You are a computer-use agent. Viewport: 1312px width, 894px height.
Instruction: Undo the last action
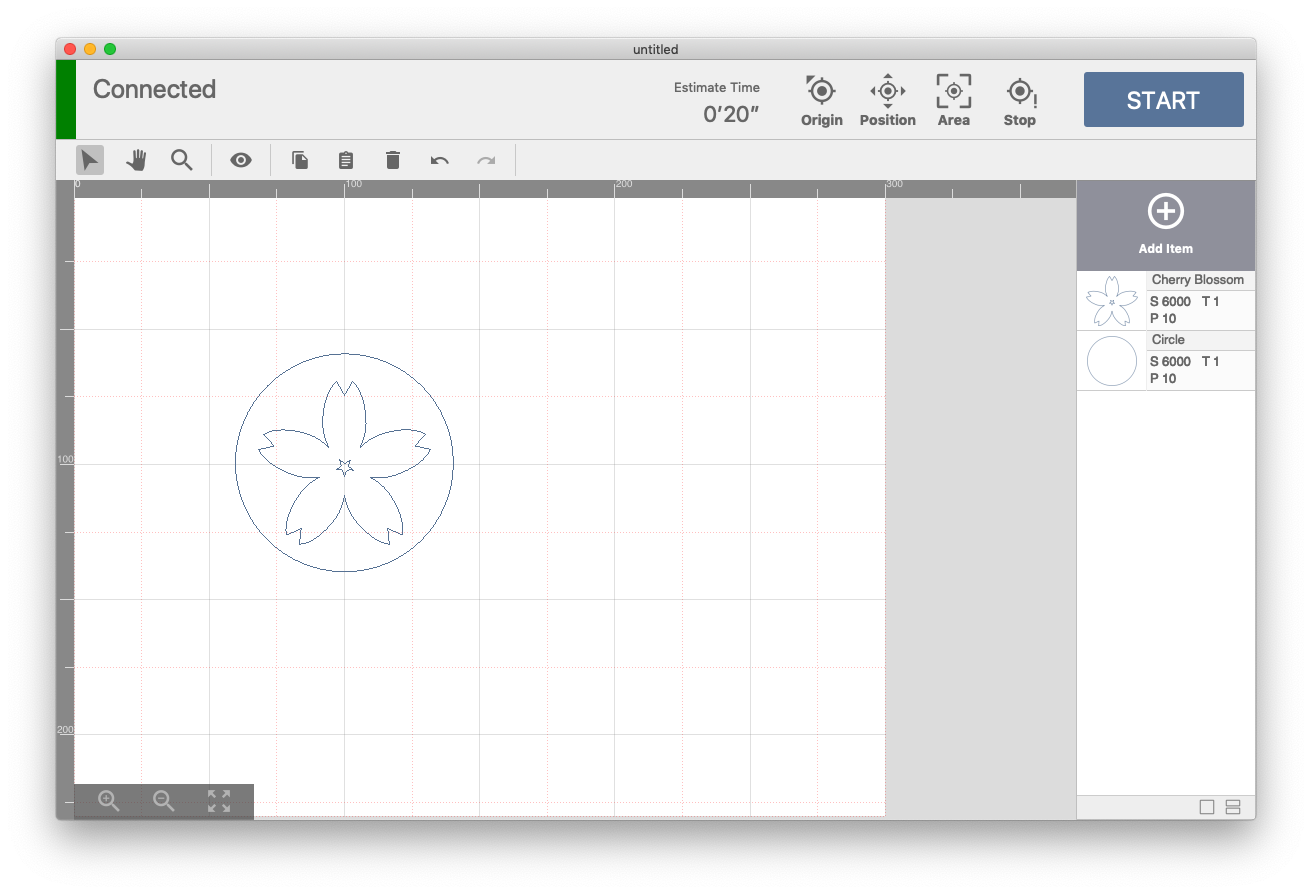(x=439, y=160)
